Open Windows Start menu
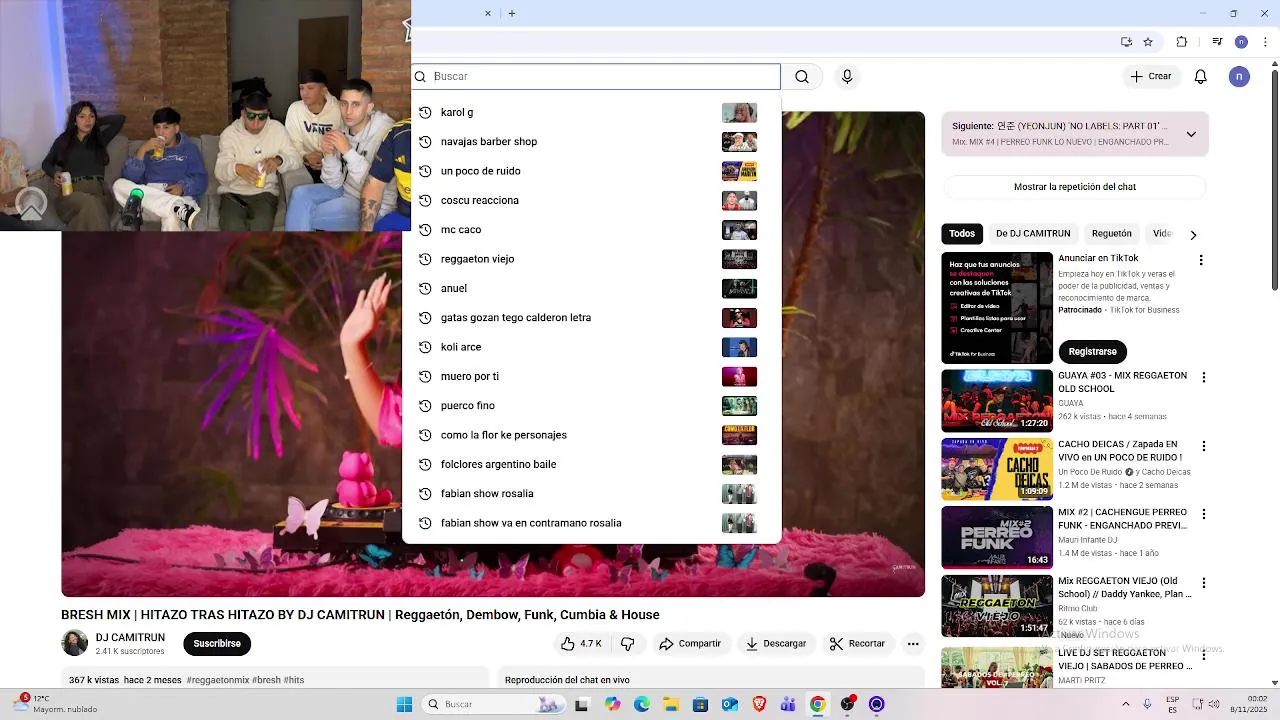 click(404, 704)
